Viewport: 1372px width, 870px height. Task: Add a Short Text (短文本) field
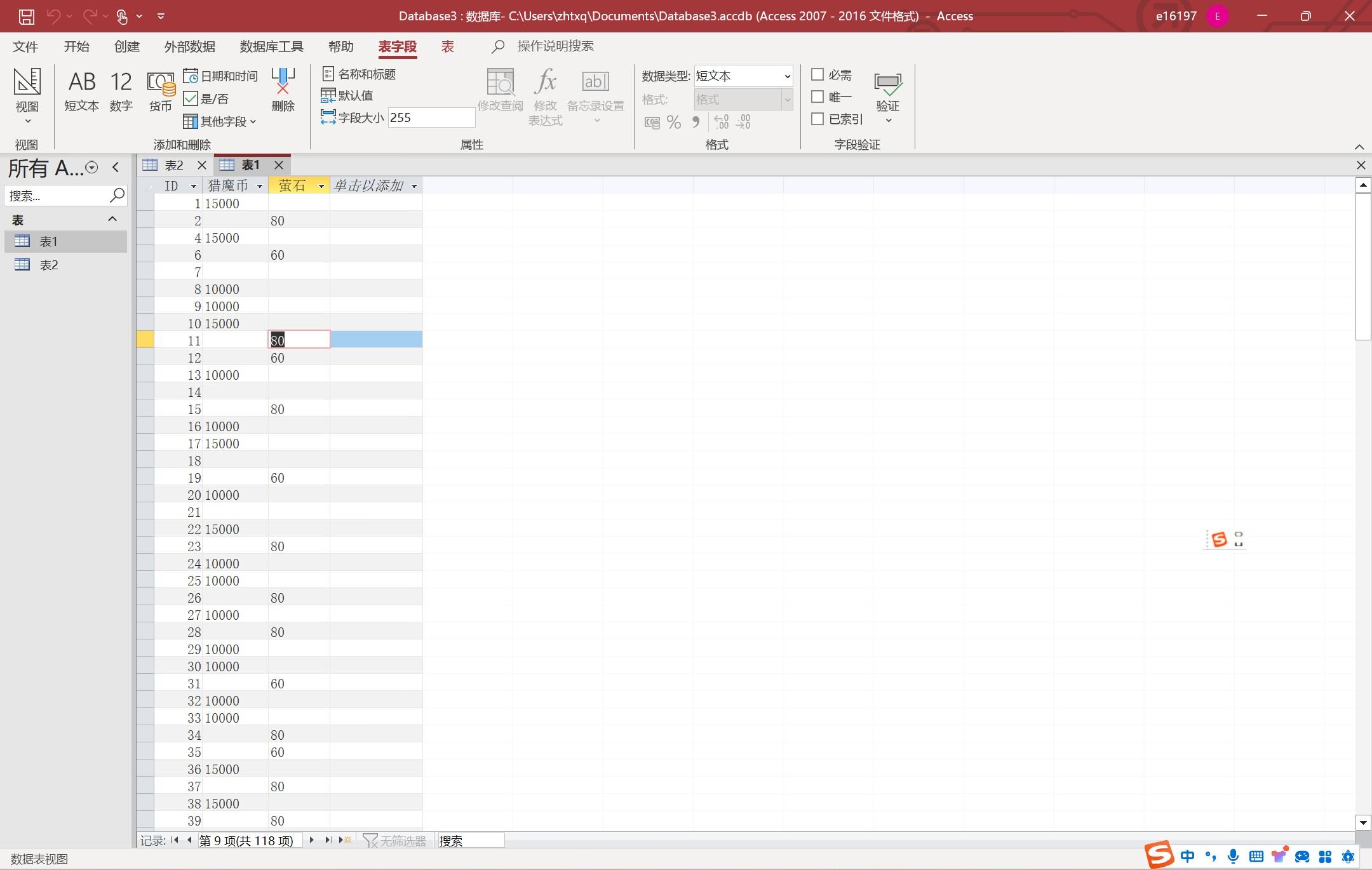81,92
